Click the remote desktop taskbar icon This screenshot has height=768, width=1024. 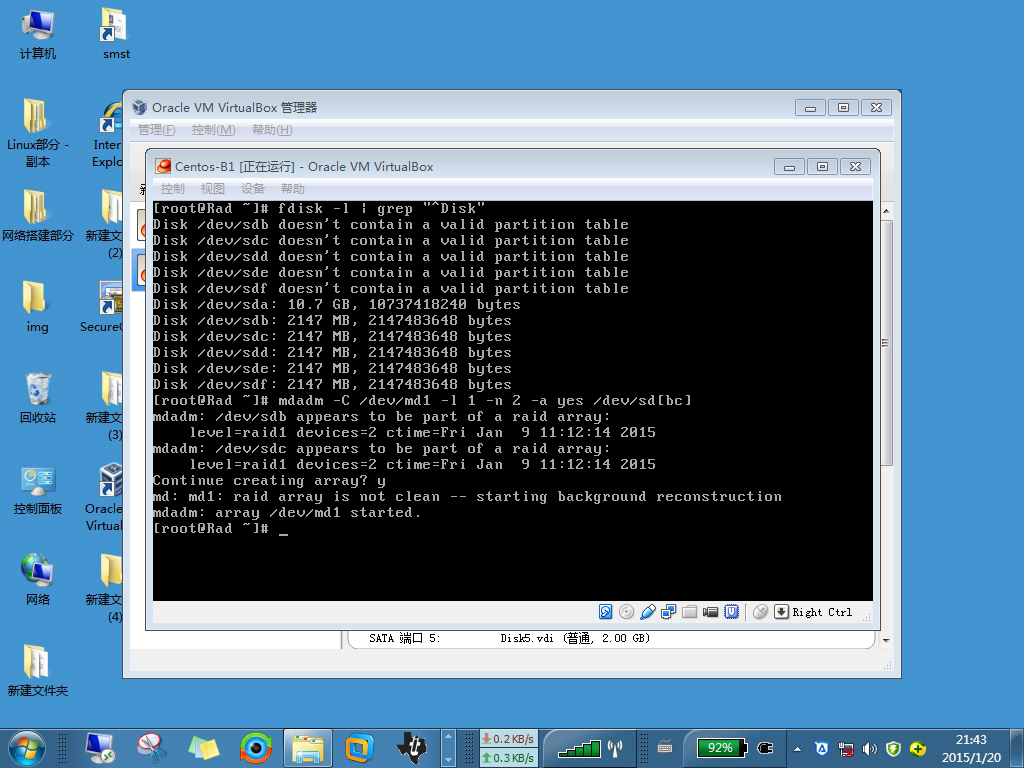100,748
